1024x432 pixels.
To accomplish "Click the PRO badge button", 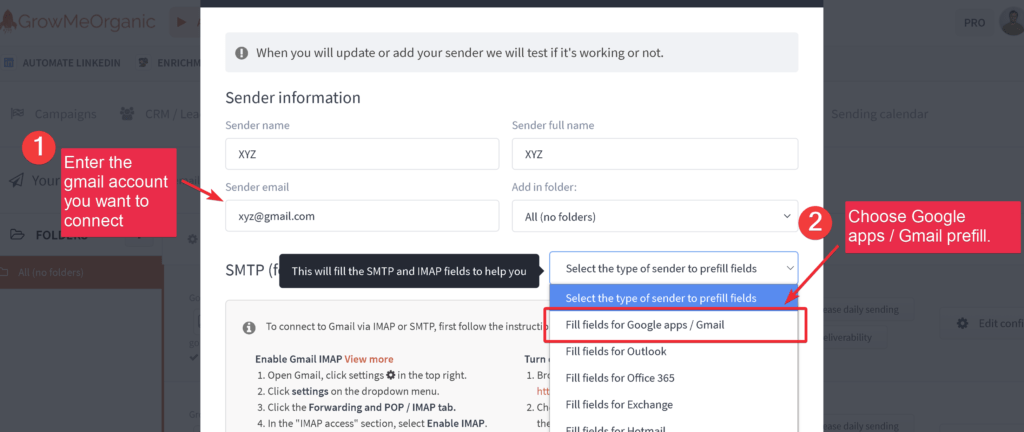I will (974, 23).
